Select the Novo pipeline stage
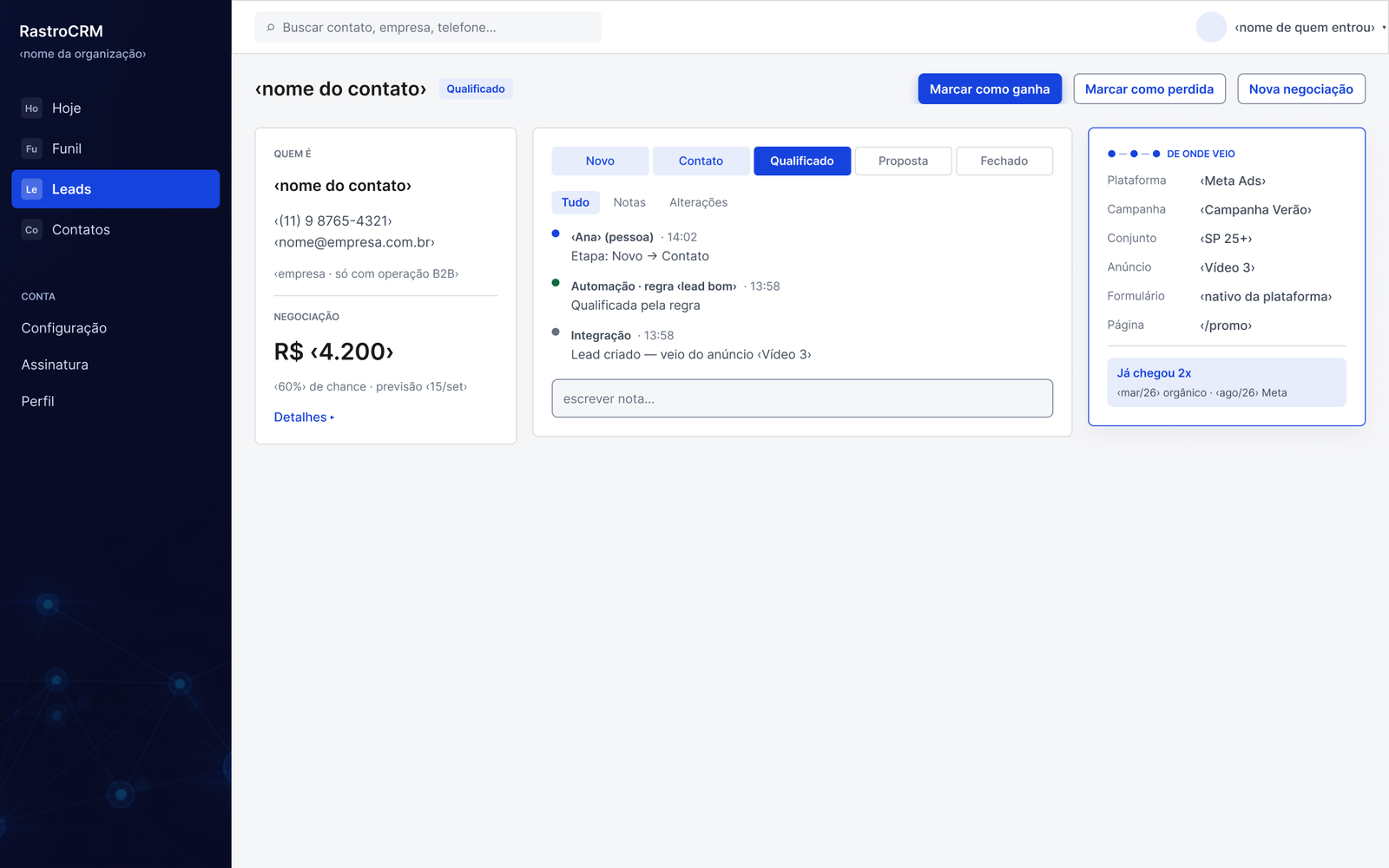 click(600, 161)
